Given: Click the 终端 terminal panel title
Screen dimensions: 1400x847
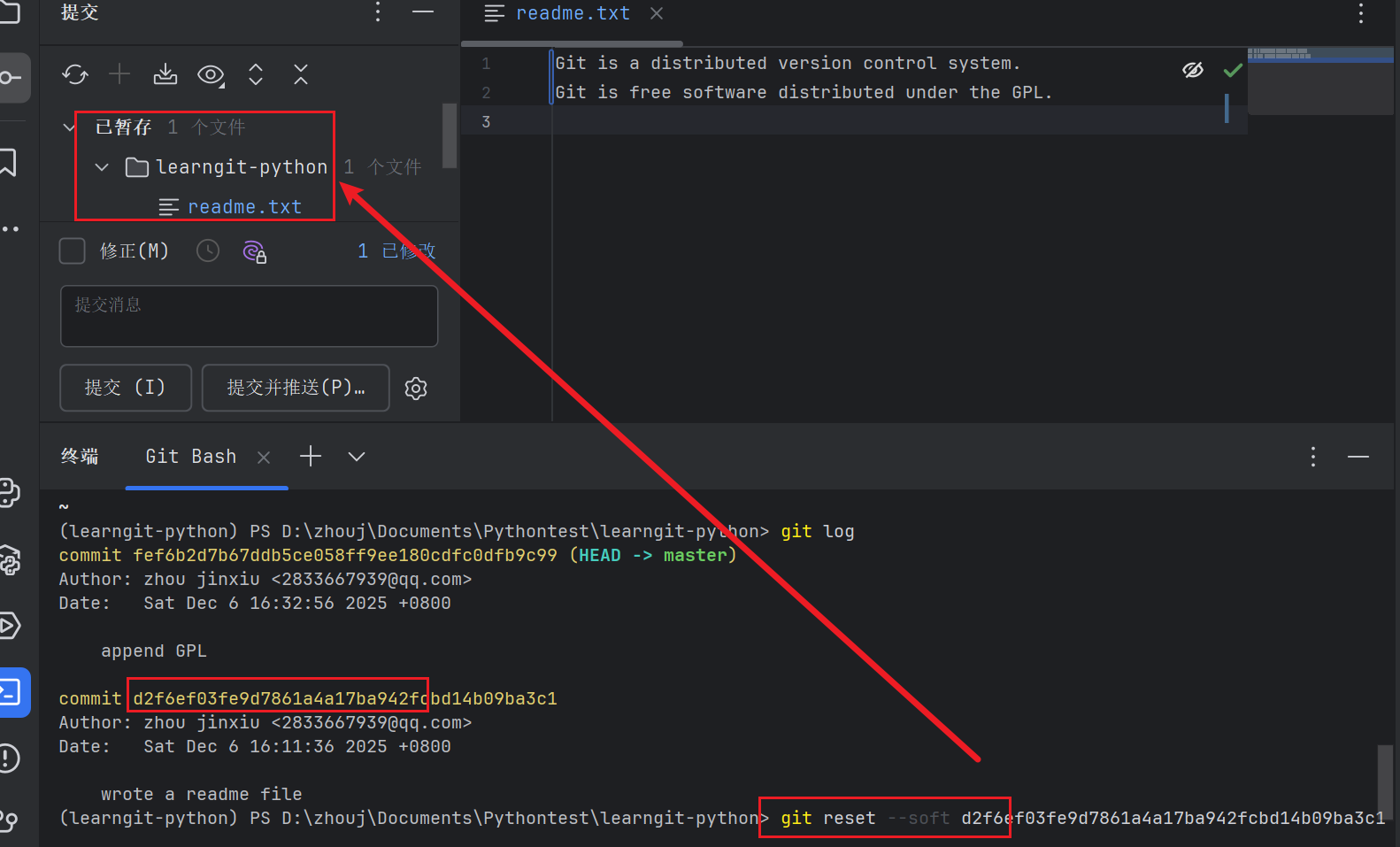Looking at the screenshot, I should click(80, 457).
